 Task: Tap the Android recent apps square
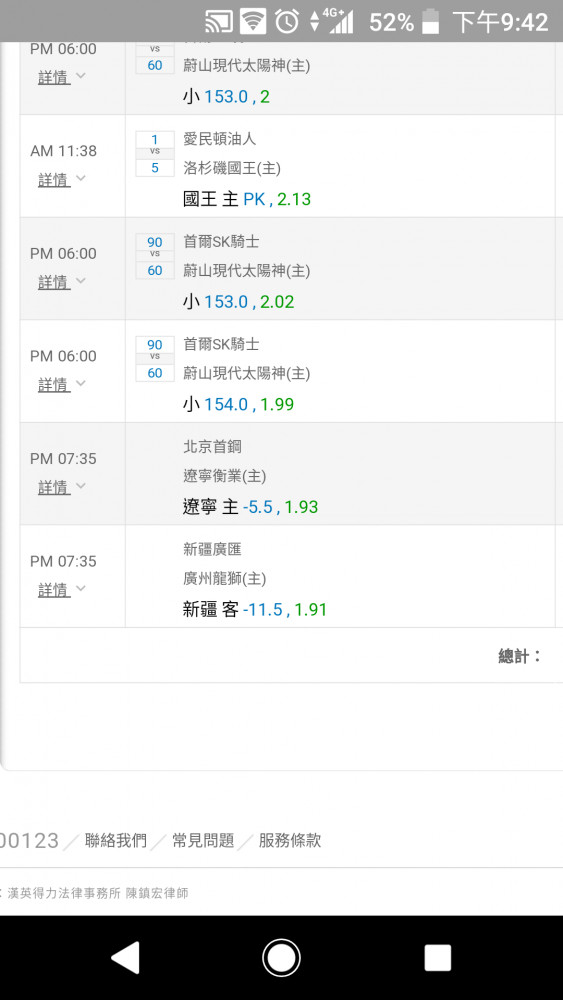[x=438, y=958]
